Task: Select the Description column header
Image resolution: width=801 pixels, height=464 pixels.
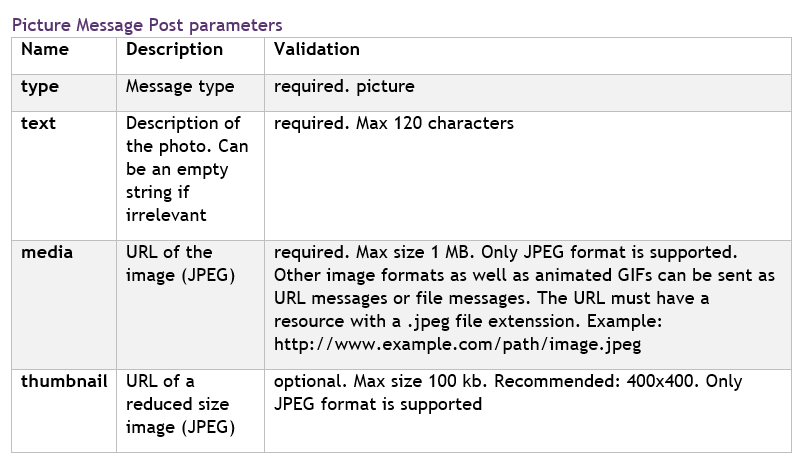Action: pyautogui.click(x=174, y=49)
